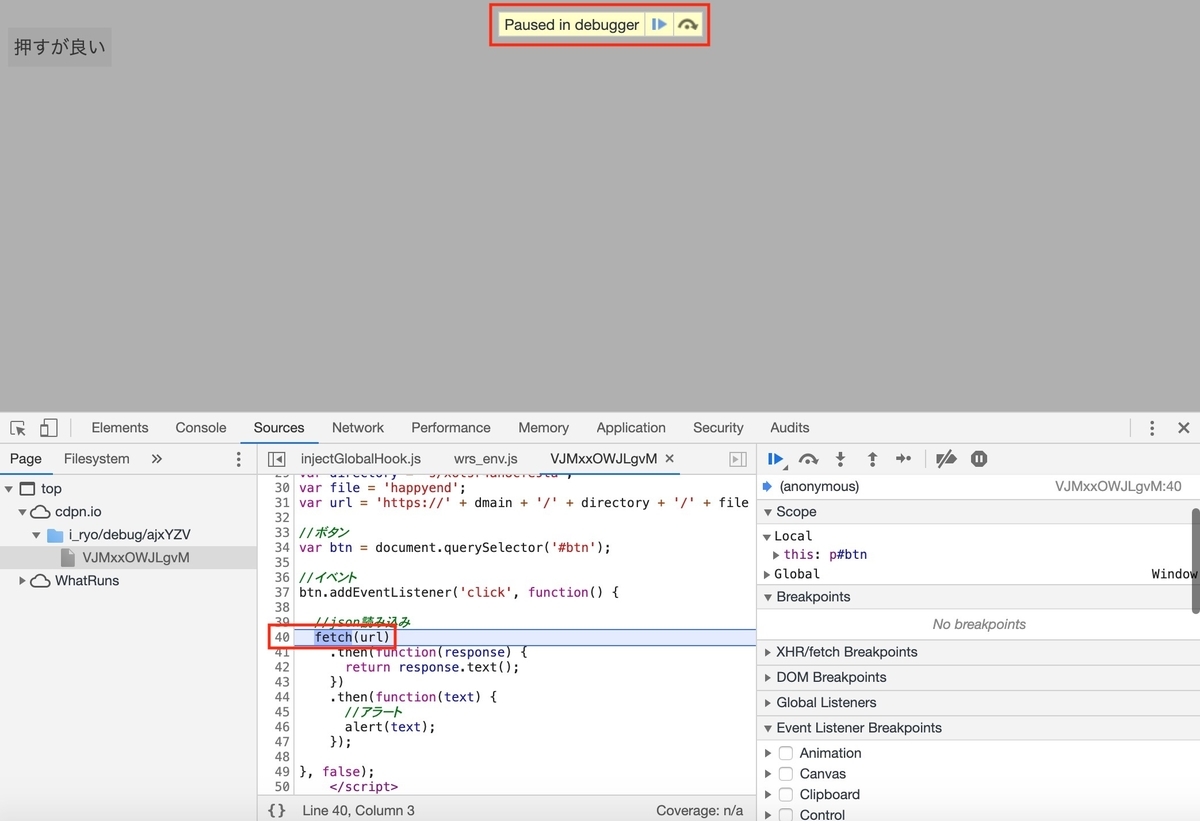Click the 押すが良い button on the page
1200x821 pixels.
click(x=60, y=47)
